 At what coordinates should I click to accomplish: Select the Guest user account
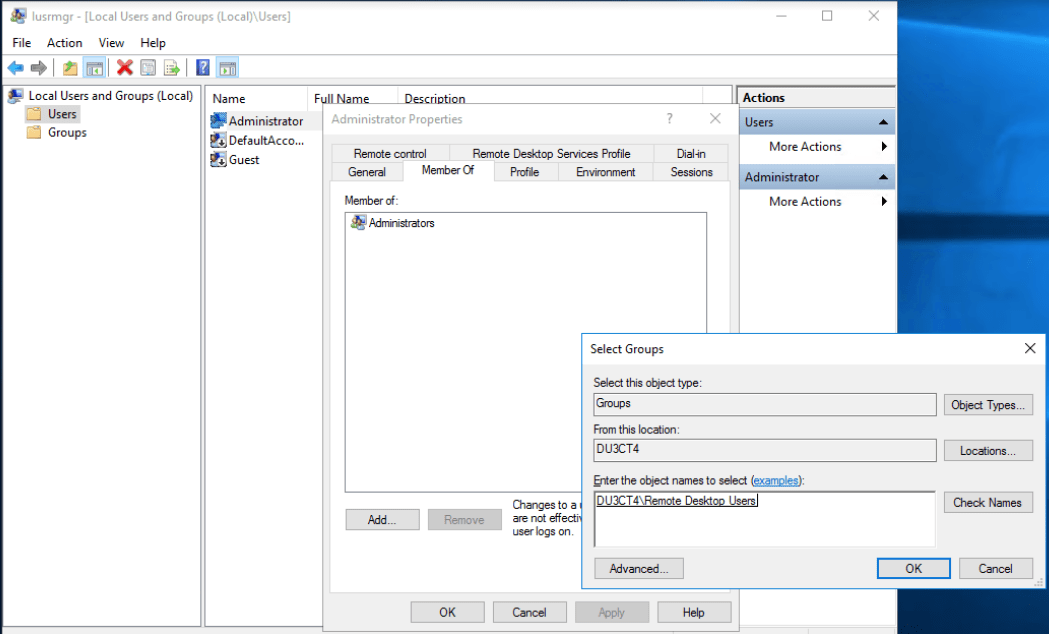point(243,160)
